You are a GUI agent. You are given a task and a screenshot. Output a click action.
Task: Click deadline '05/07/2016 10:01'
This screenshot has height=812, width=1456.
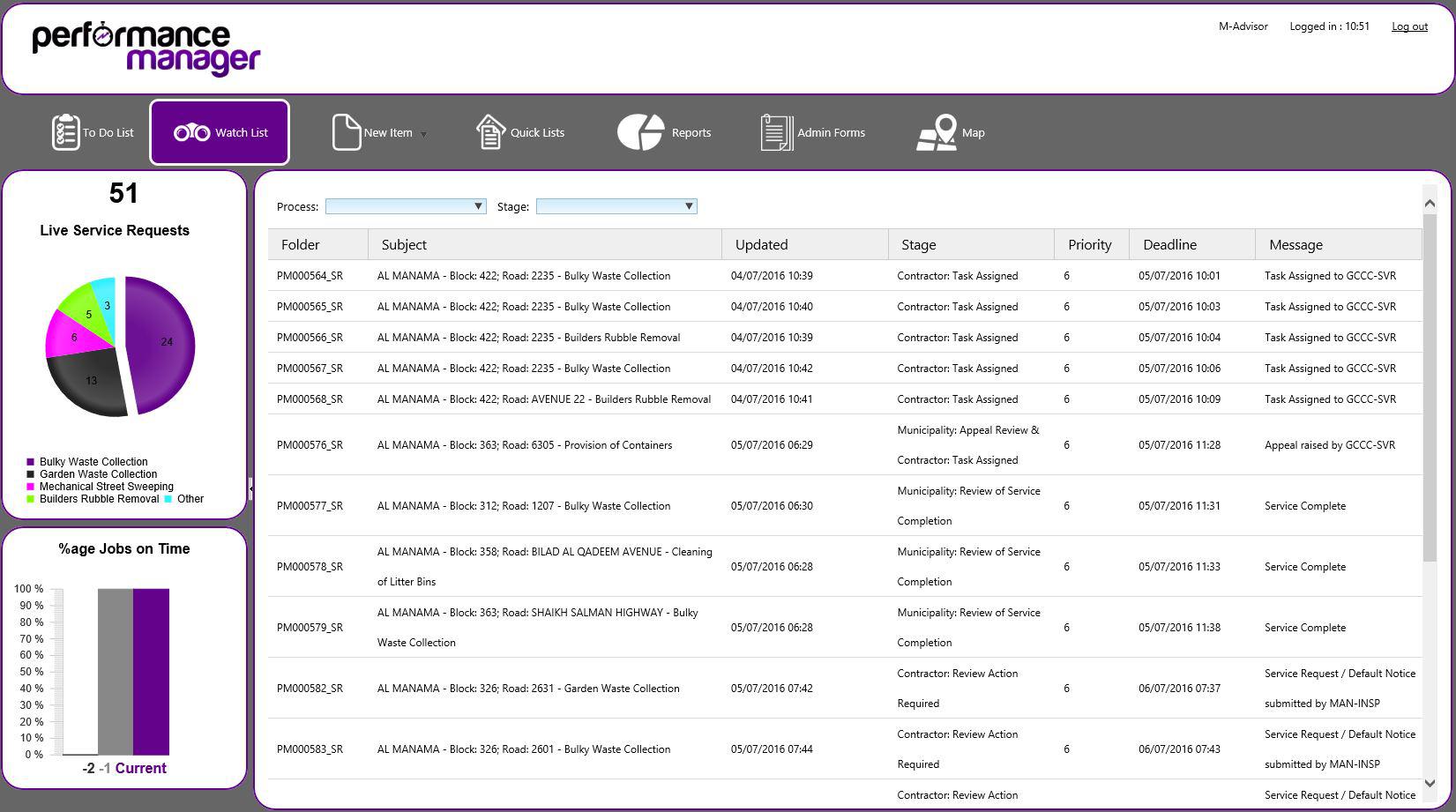1179,276
